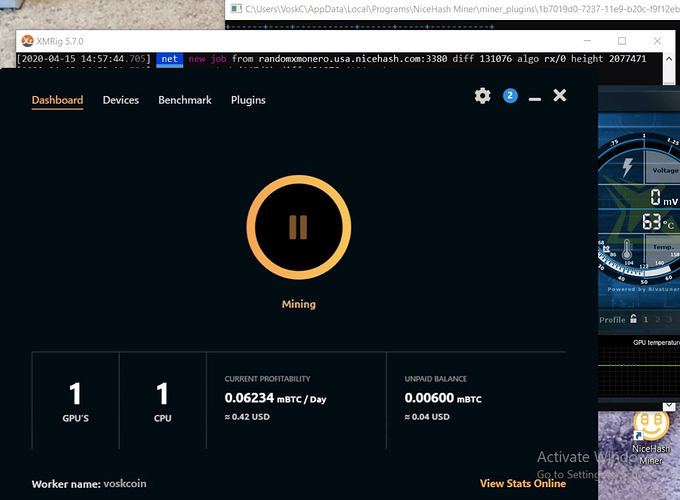Open the View Stats Online link
This screenshot has width=680, height=500.
pyautogui.click(x=523, y=484)
